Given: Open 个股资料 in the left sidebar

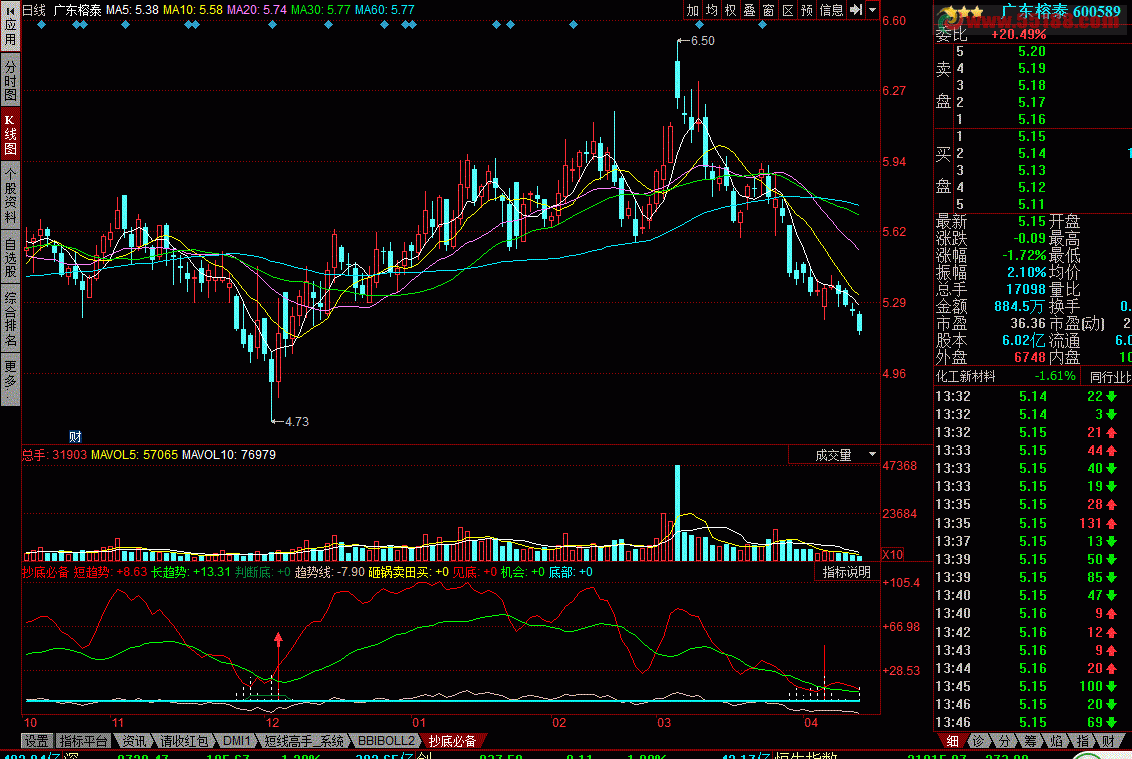Looking at the screenshot, I should coord(10,196).
